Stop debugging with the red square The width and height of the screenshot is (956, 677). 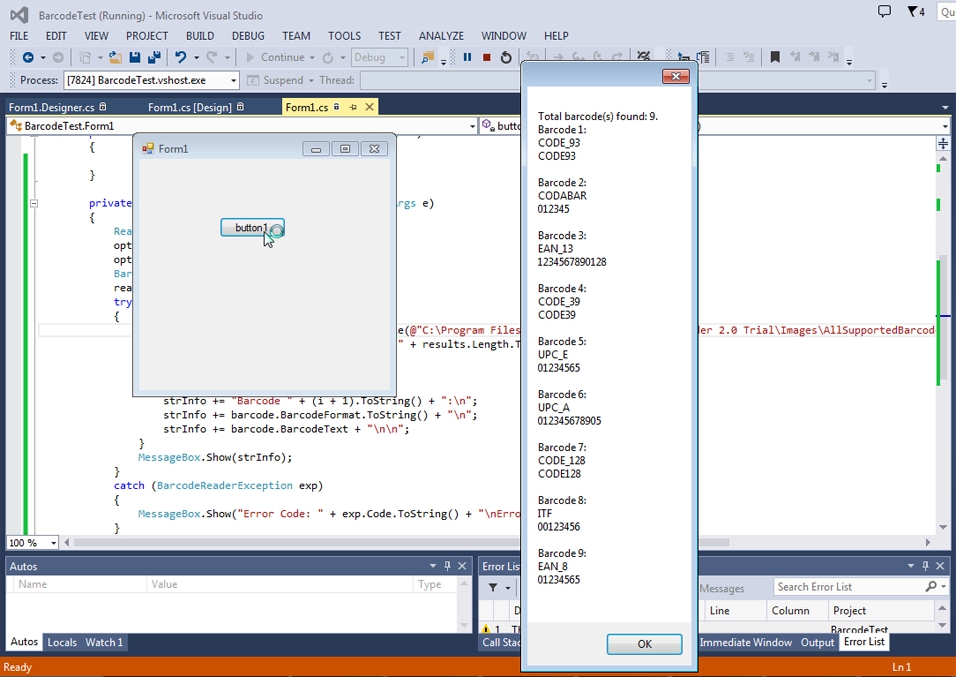(487, 57)
